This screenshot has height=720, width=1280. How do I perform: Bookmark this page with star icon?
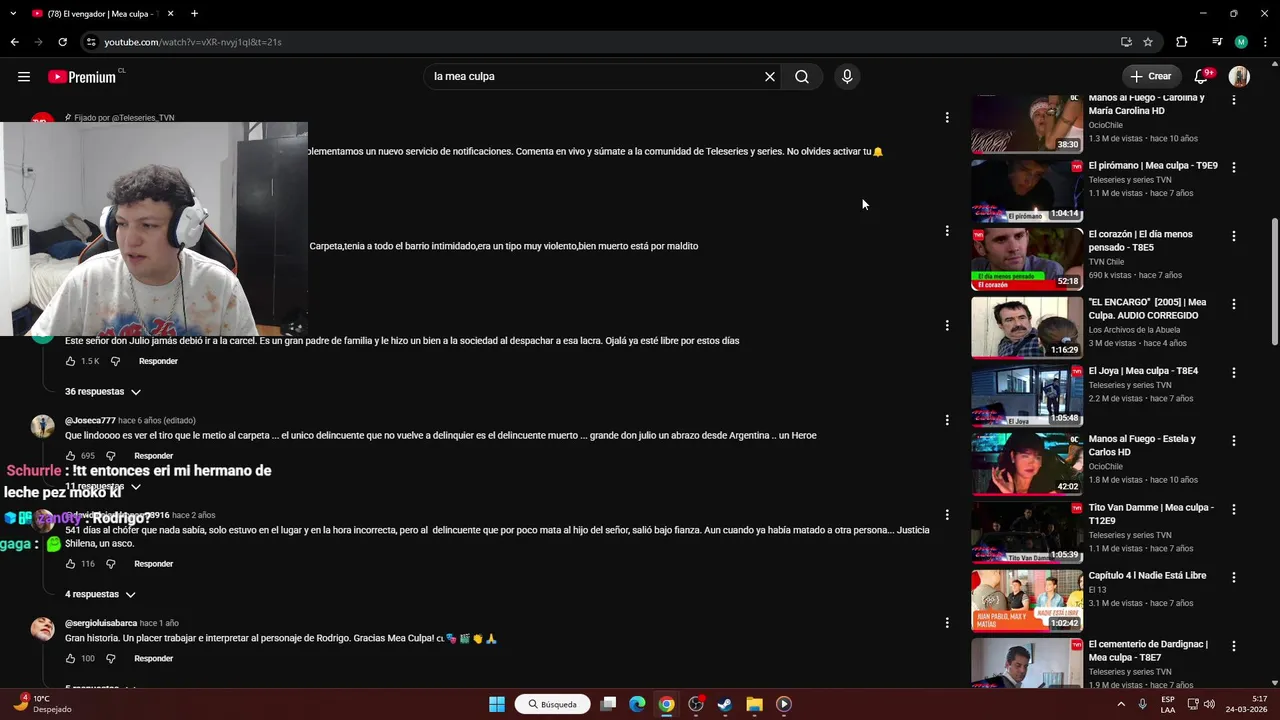(1148, 42)
